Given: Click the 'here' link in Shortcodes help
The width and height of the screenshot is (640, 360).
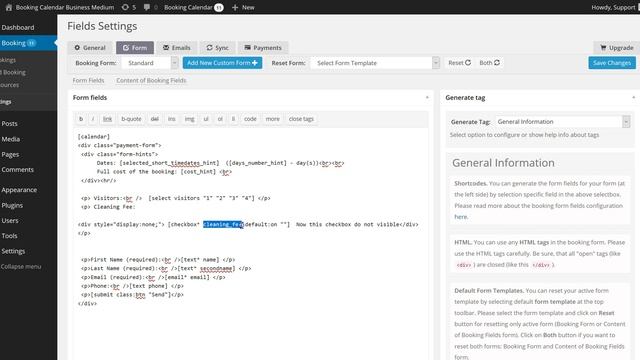Looking at the screenshot, I should (461, 217).
